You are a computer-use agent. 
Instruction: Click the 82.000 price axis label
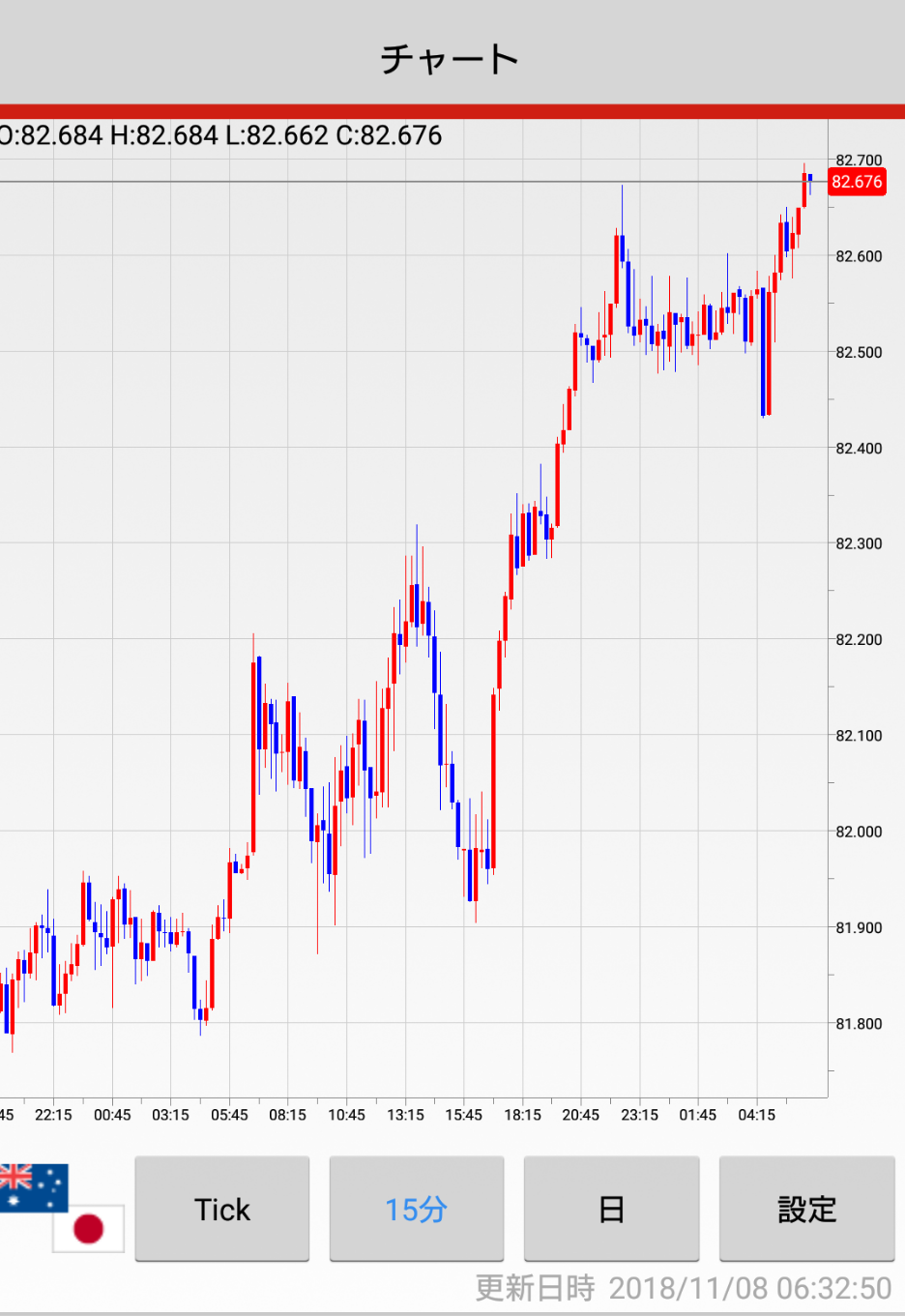pyautogui.click(x=859, y=832)
